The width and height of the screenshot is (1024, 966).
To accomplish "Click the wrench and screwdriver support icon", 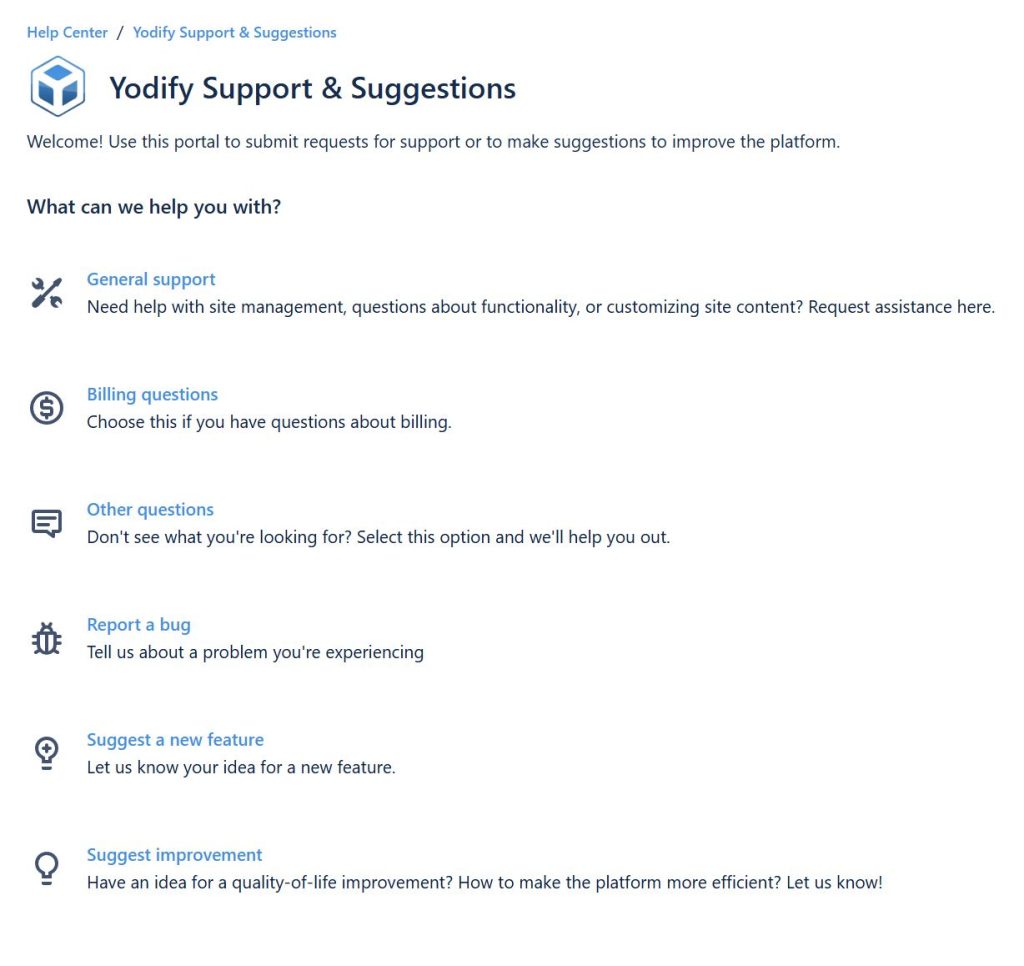I will [x=47, y=293].
